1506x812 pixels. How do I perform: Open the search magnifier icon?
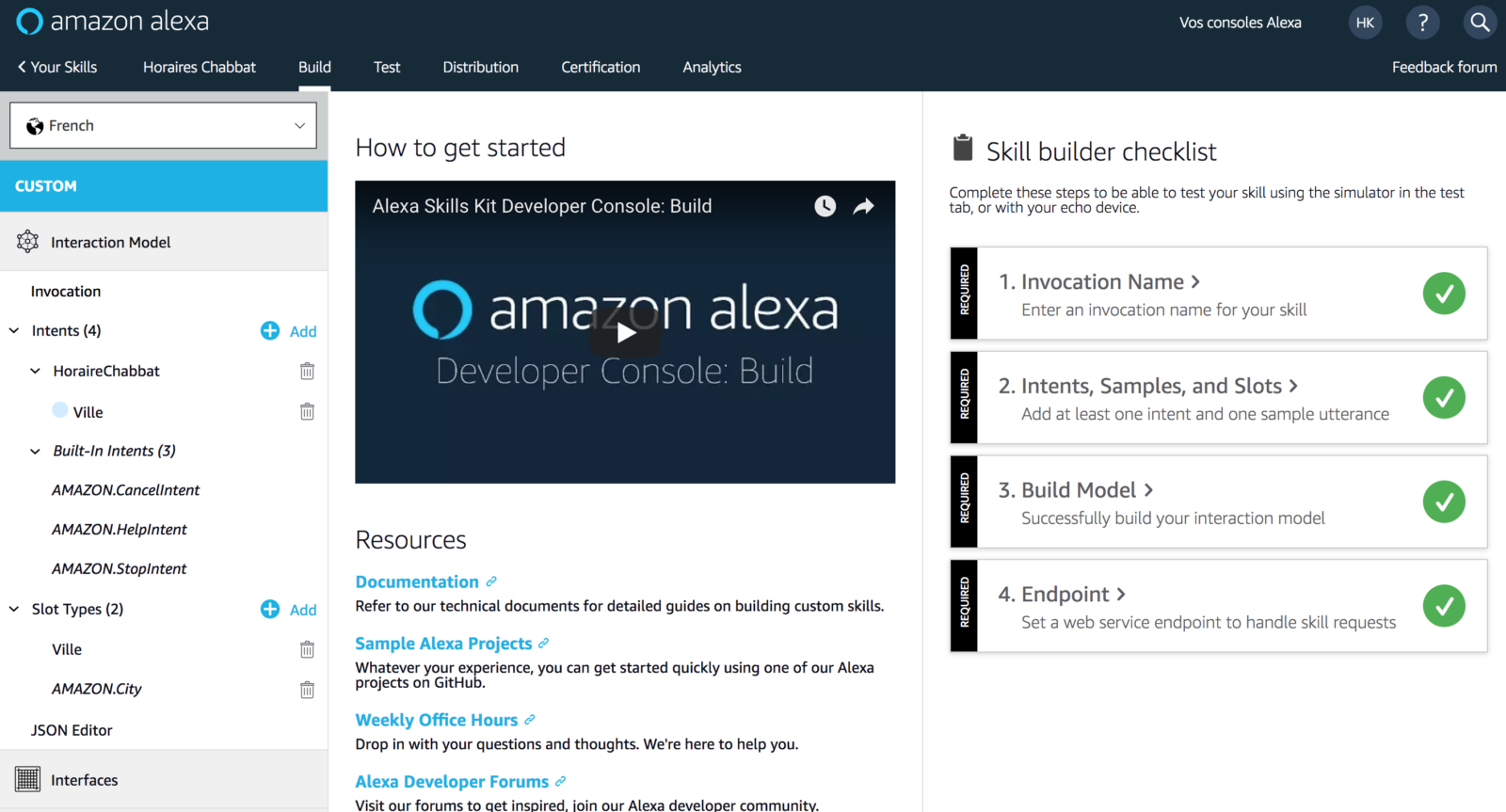click(x=1480, y=23)
